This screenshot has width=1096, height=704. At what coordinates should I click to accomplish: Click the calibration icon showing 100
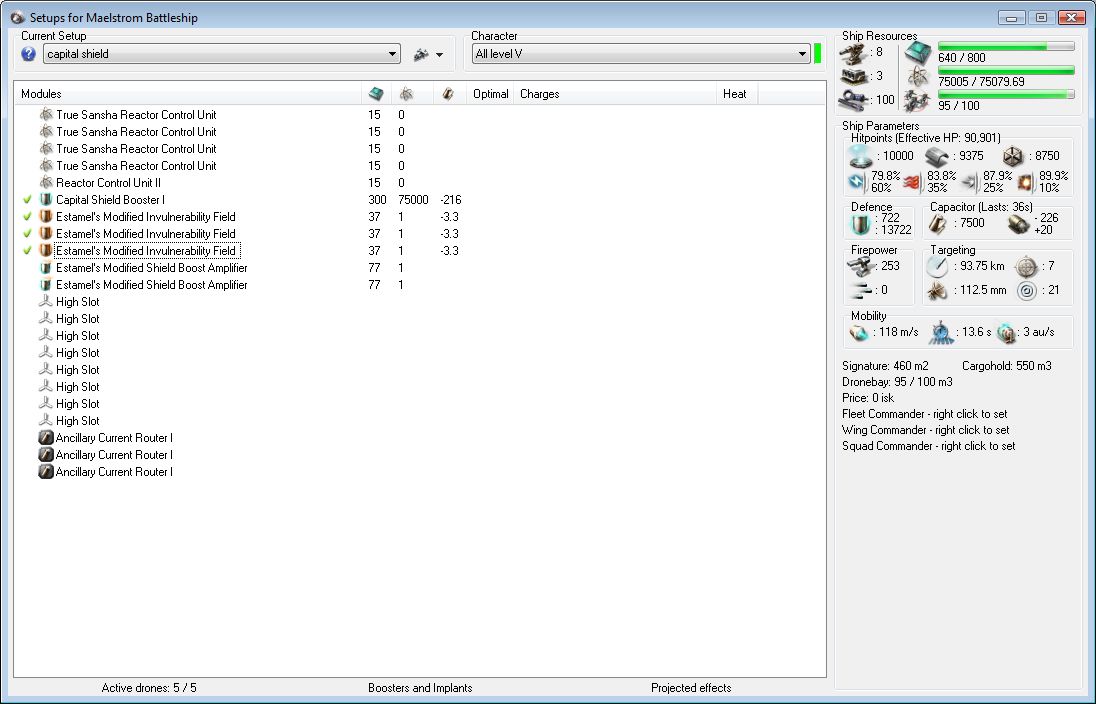click(855, 100)
